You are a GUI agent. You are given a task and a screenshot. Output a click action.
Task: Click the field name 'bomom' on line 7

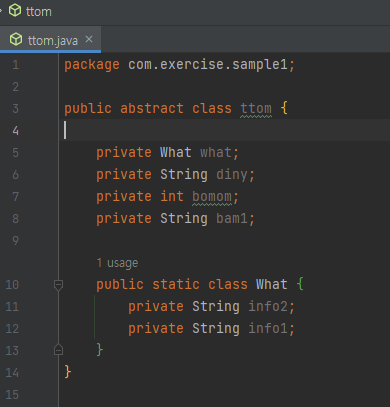coord(212,197)
